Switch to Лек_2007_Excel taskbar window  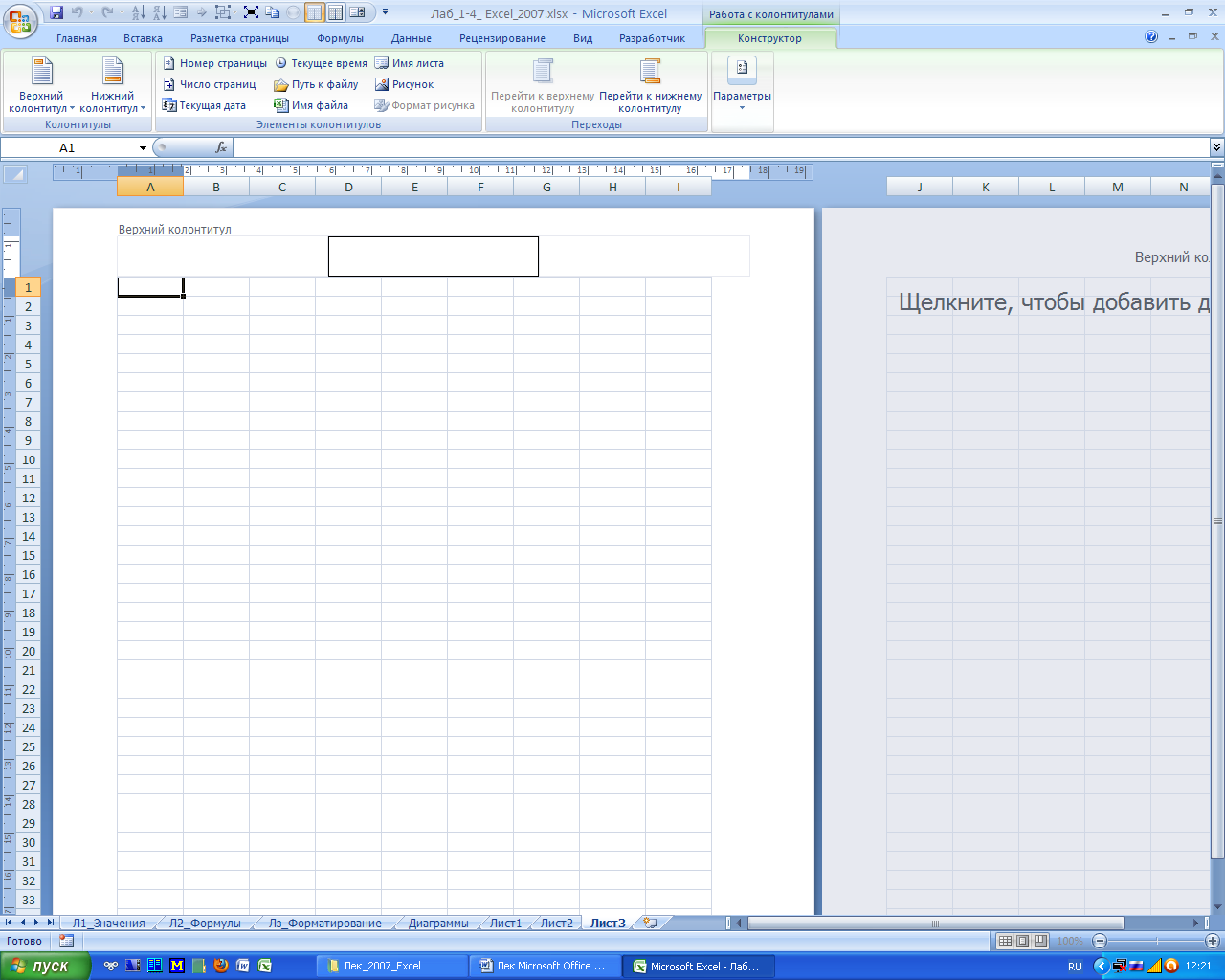pyautogui.click(x=391, y=966)
